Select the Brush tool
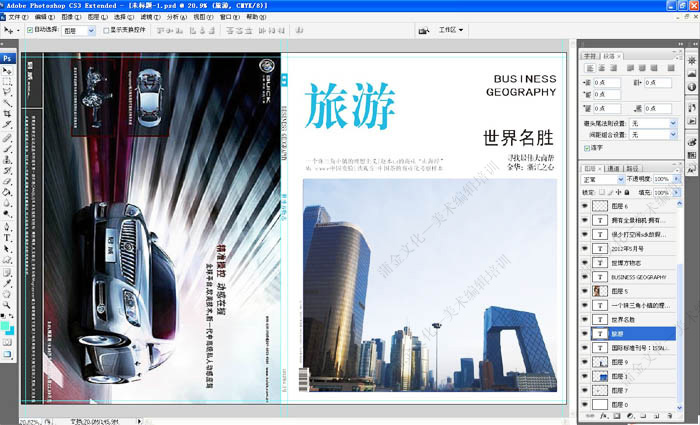 (x=7, y=149)
